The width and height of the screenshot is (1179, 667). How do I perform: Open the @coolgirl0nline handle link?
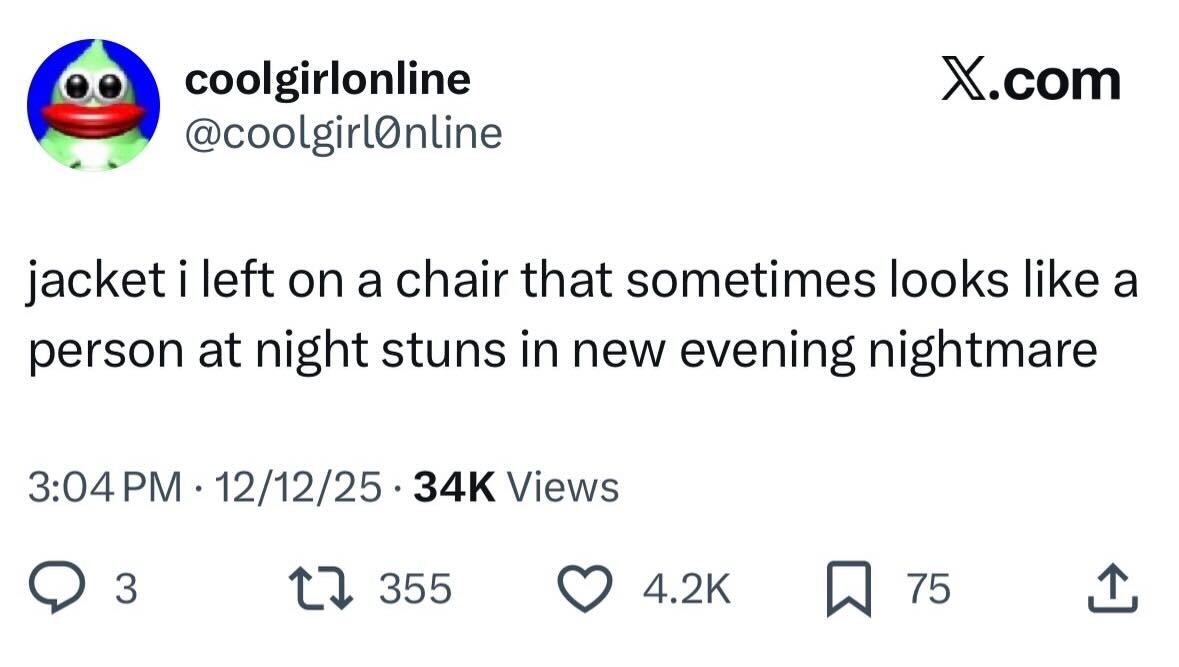tap(343, 132)
